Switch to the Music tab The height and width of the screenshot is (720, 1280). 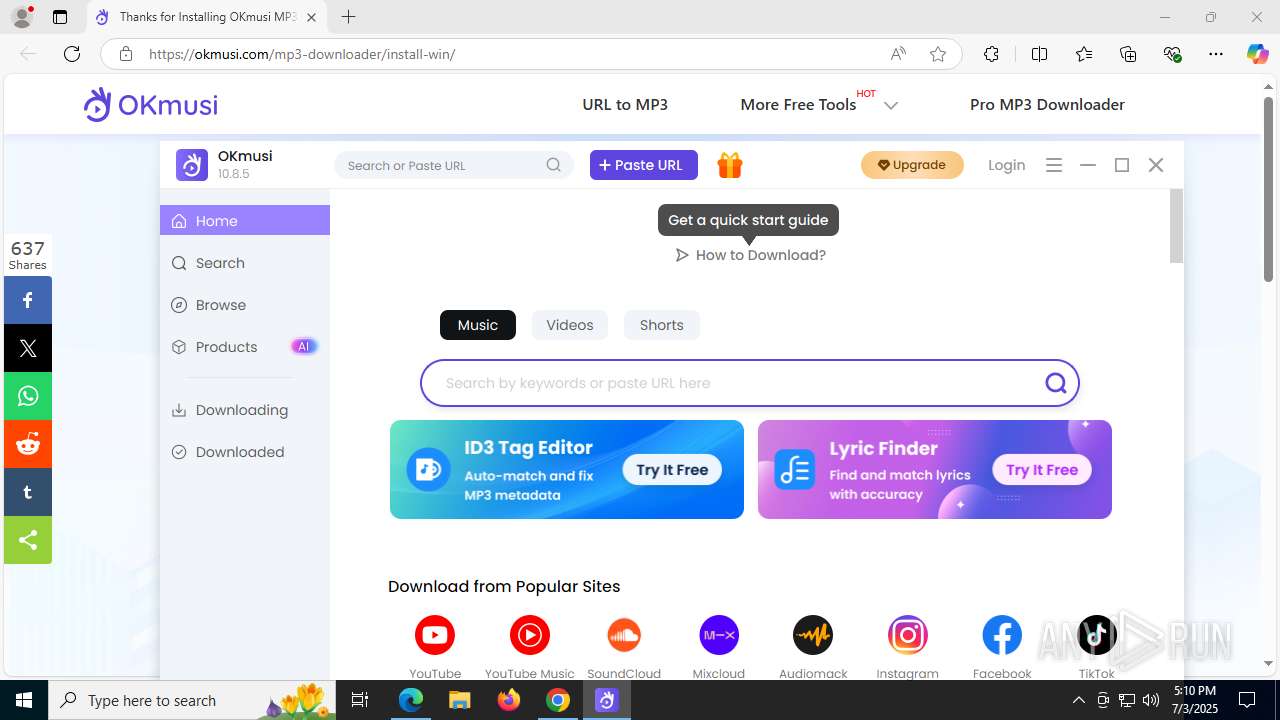pos(478,325)
